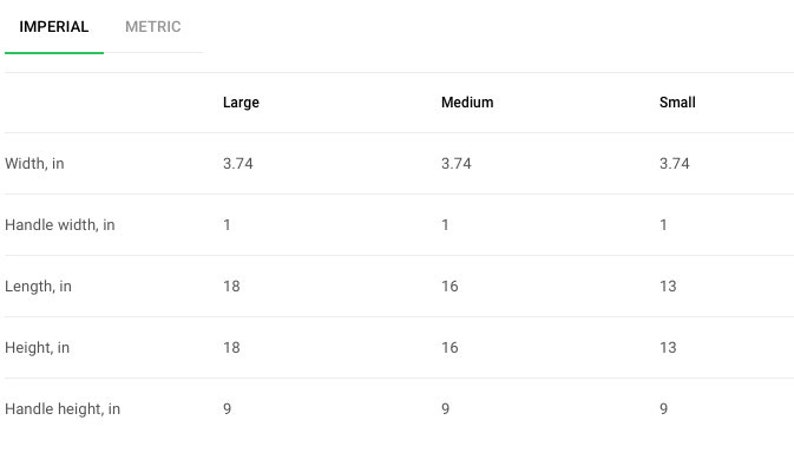The height and width of the screenshot is (466, 794).
Task: Click the Medium column header
Action: pyautogui.click(x=467, y=102)
